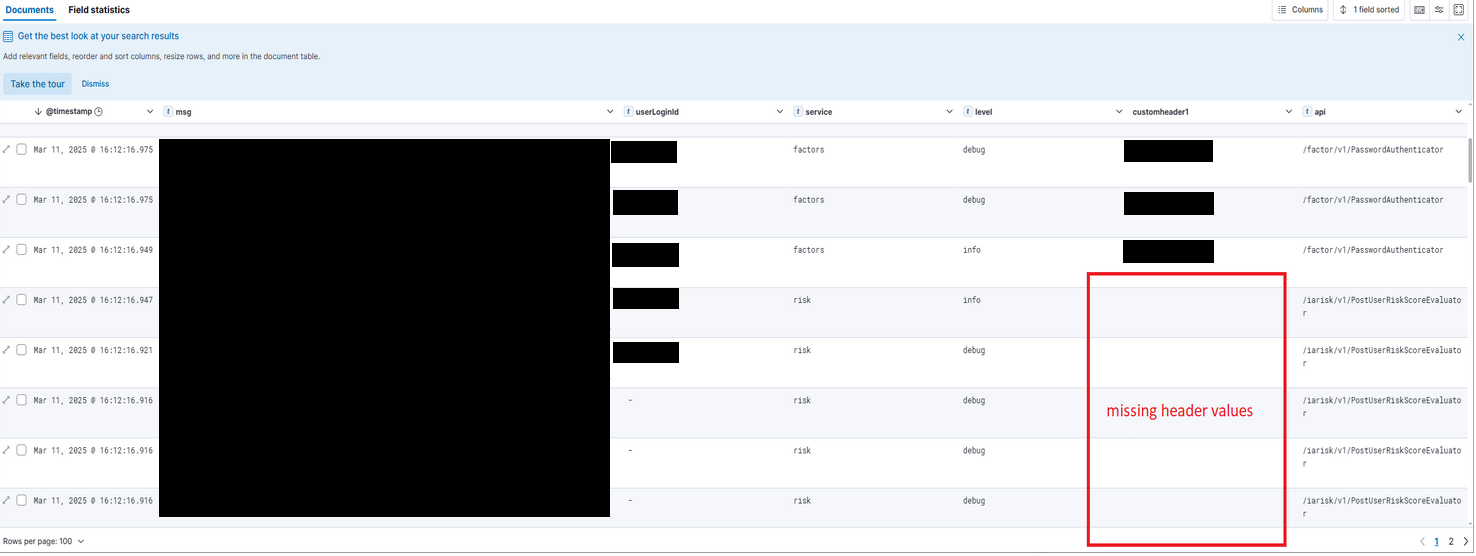Viewport: 1476px width, 556px height.
Task: Open the keyboard shortcuts icon
Action: pos(1419,10)
